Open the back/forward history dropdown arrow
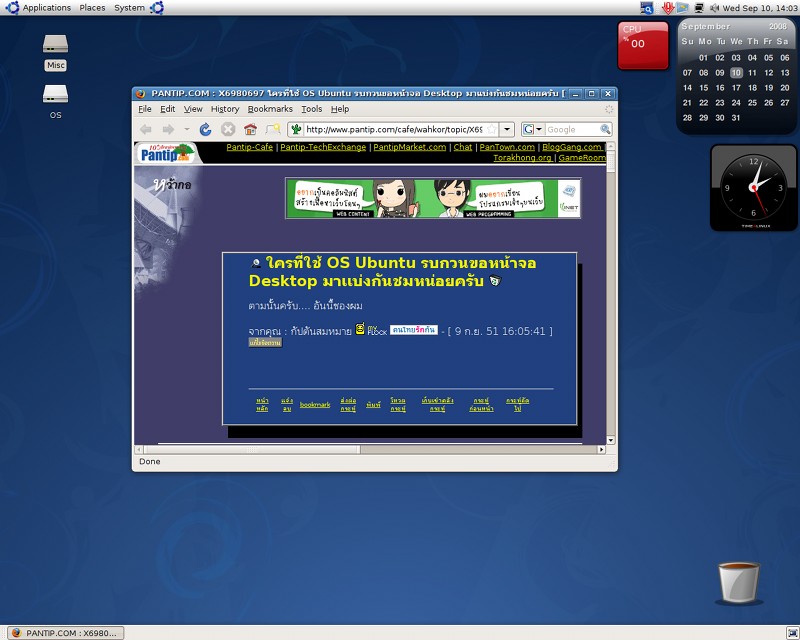Viewport: 800px width, 640px height. pyautogui.click(x=187, y=130)
